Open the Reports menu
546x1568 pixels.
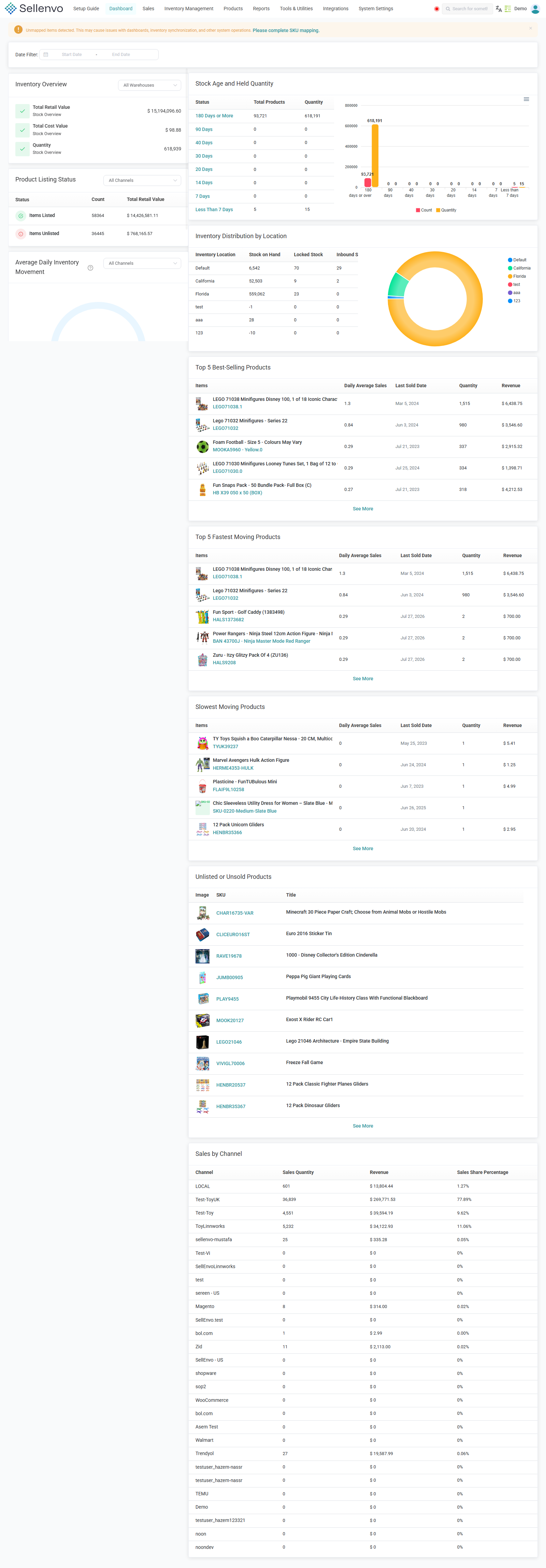click(261, 9)
